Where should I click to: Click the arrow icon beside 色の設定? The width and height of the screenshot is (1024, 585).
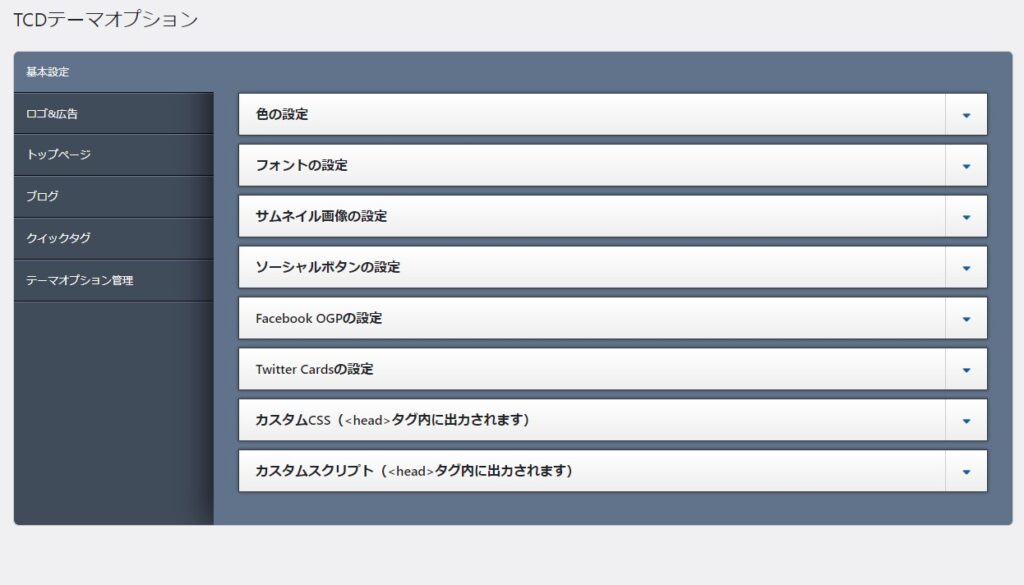[966, 115]
